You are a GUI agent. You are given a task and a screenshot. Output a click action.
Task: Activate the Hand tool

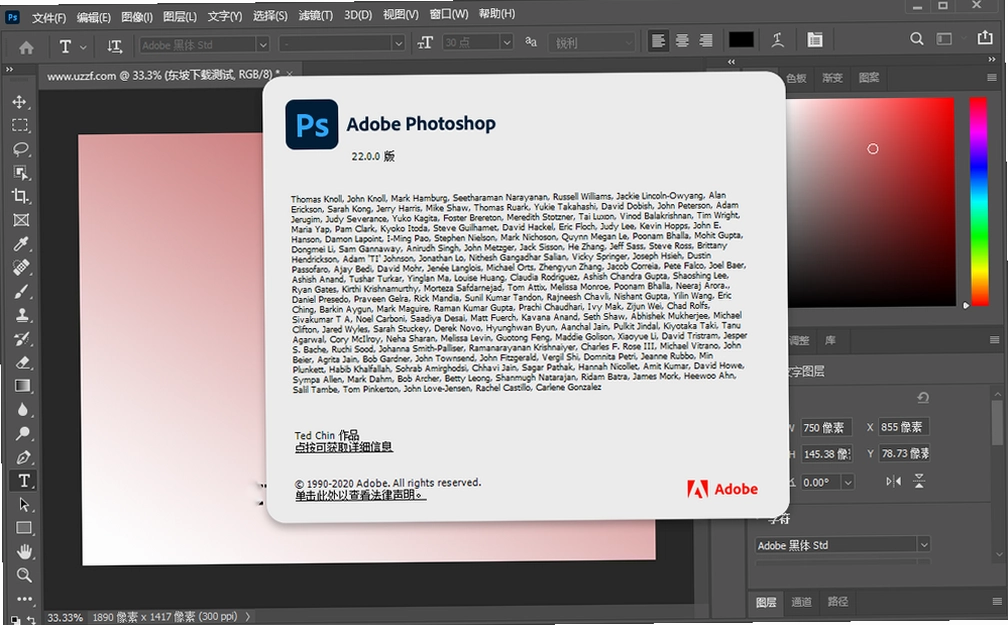point(24,551)
